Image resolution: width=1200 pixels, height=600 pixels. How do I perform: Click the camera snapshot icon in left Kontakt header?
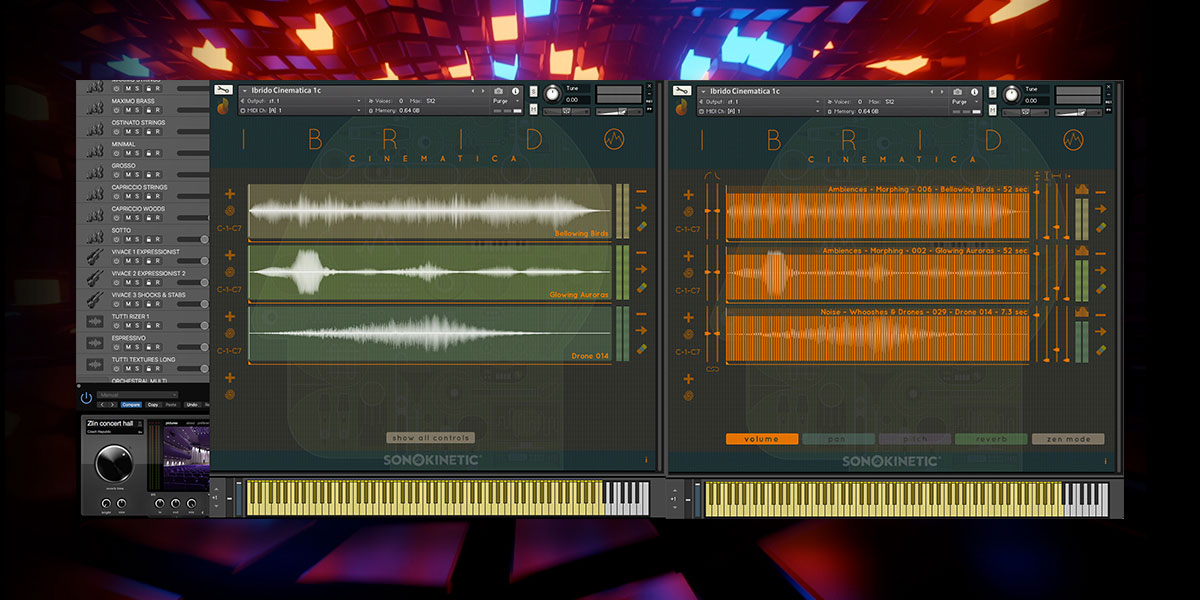pos(498,91)
